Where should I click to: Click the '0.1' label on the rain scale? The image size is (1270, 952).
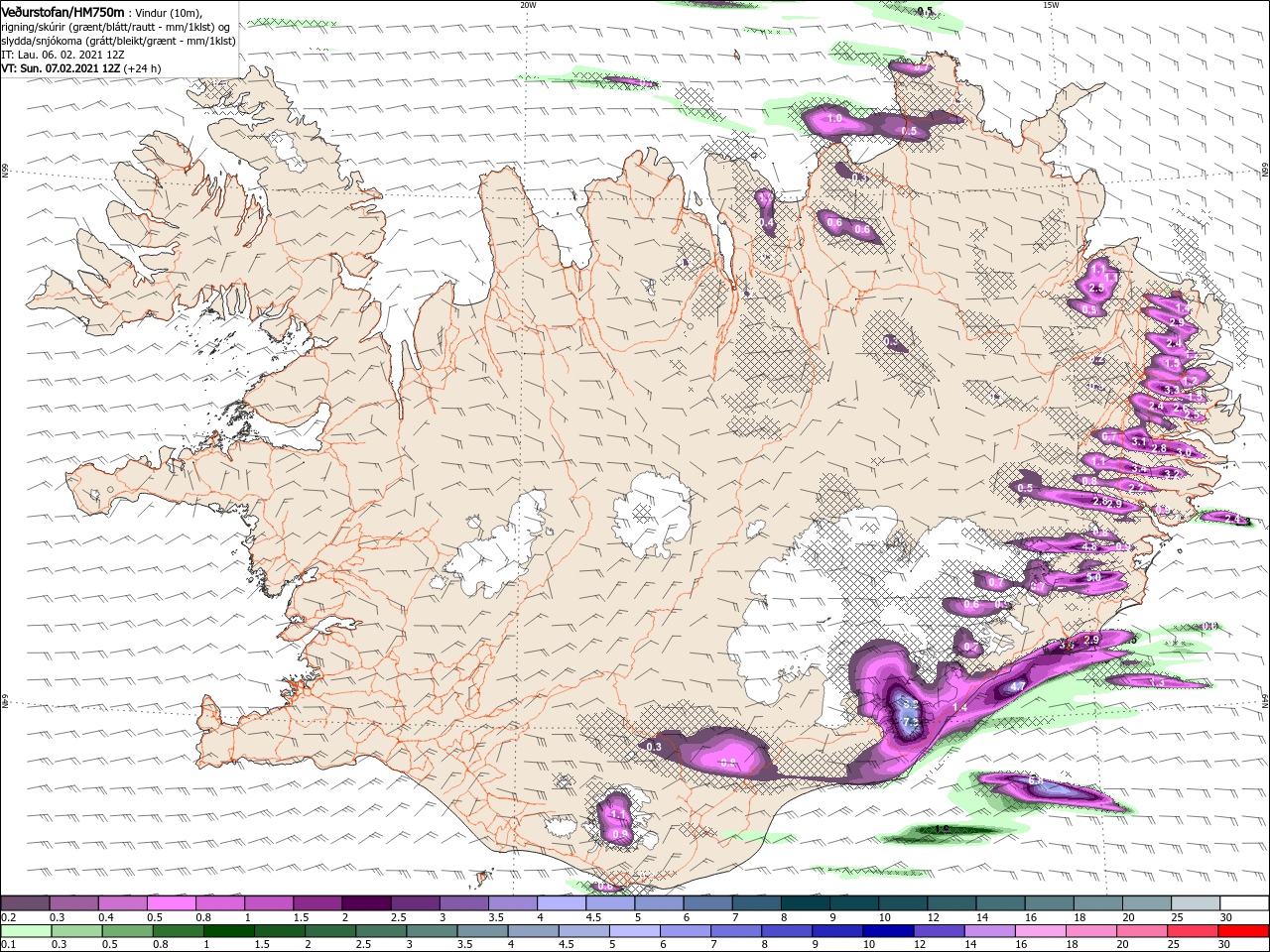[8, 944]
